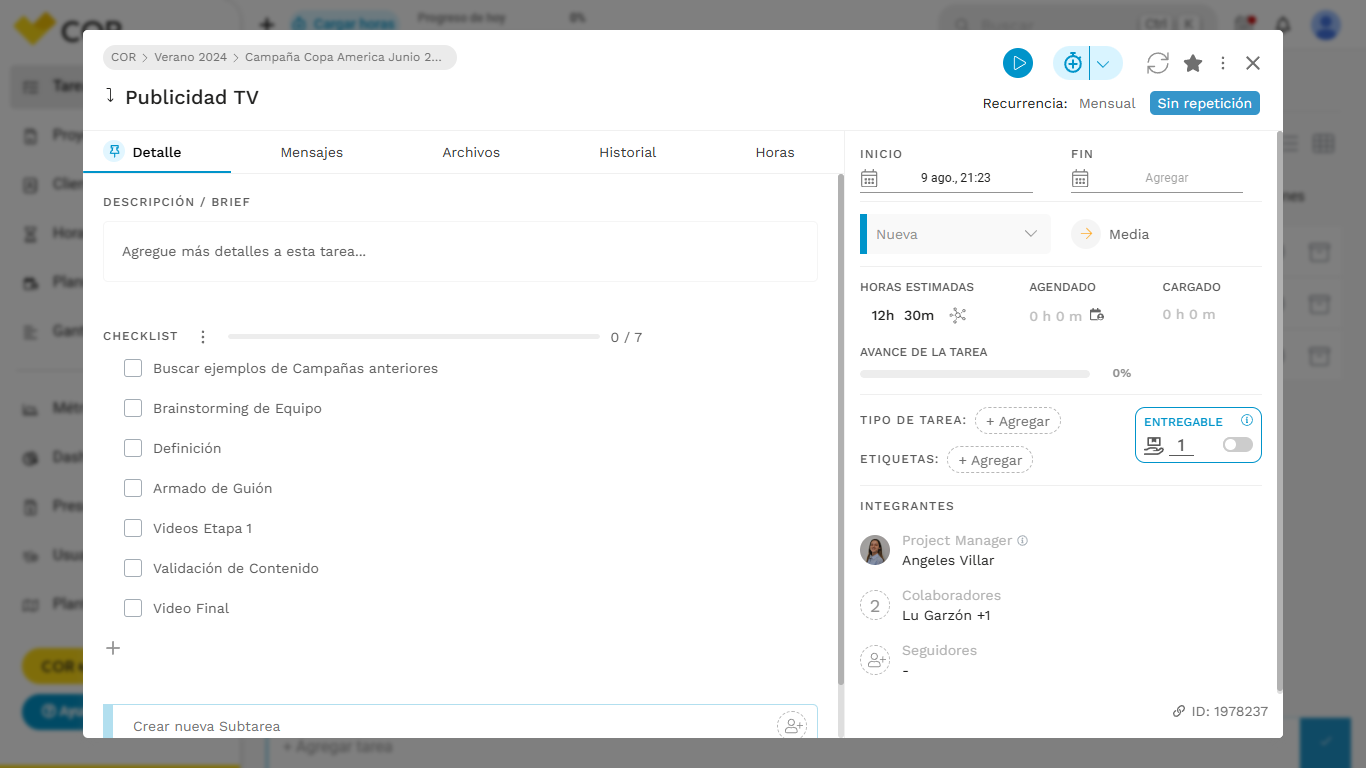The height and width of the screenshot is (768, 1366).
Task: Click the recurrence sync arrows icon
Action: (x=1158, y=63)
